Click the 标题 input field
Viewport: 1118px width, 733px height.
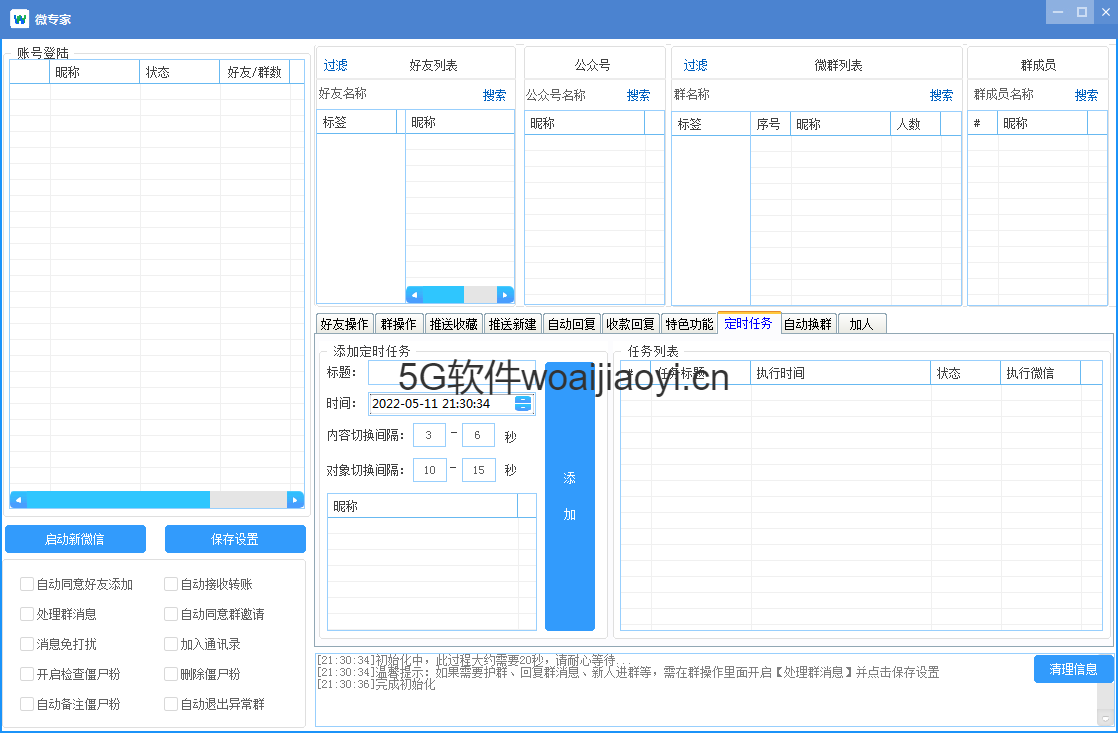tap(451, 373)
